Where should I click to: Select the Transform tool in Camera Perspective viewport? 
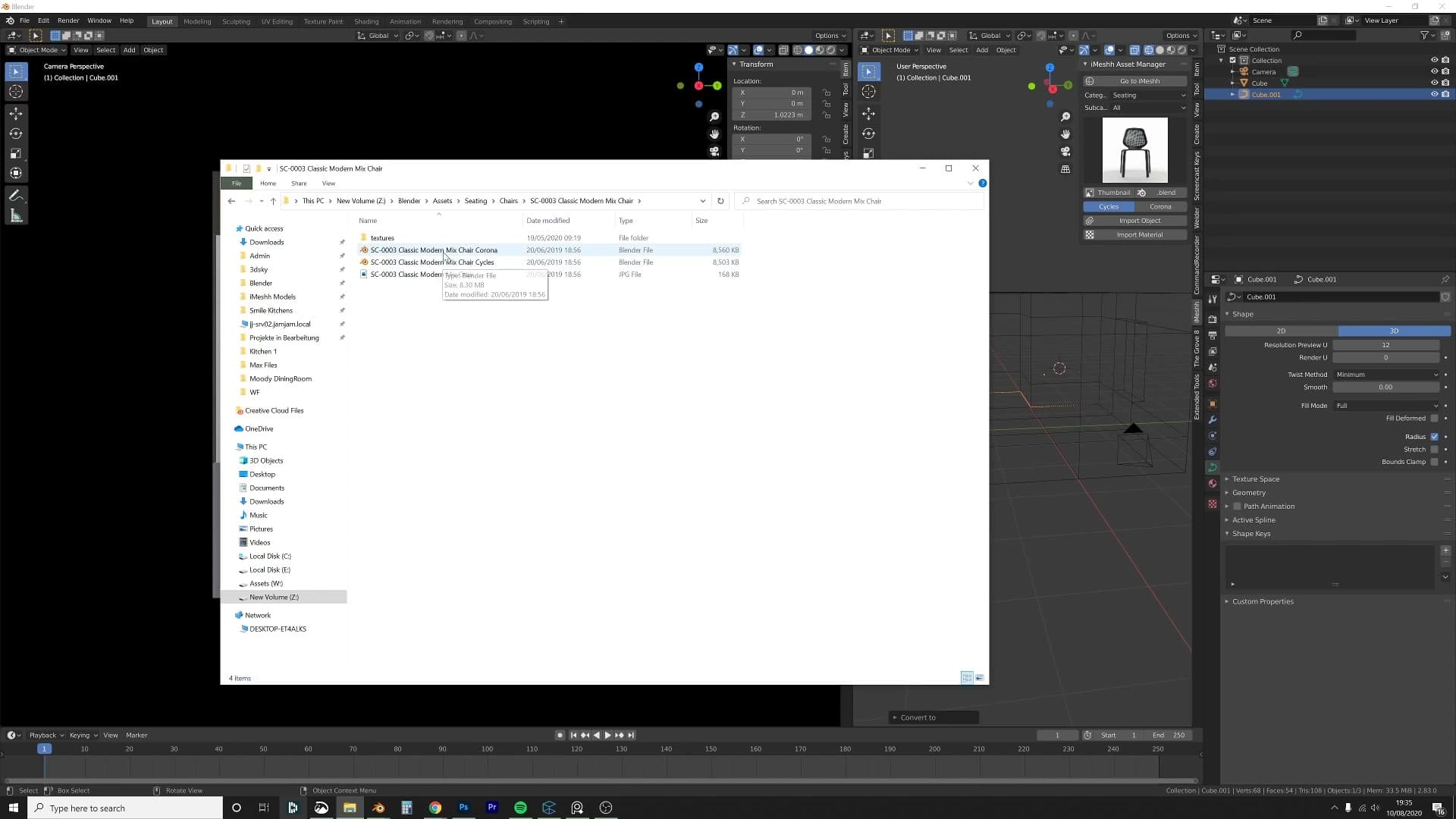tap(16, 173)
